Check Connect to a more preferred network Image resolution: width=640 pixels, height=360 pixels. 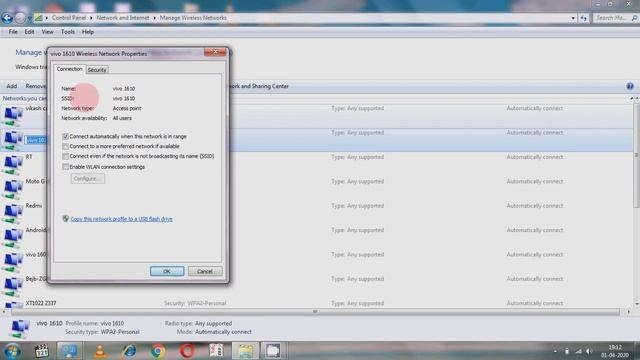(x=65, y=146)
